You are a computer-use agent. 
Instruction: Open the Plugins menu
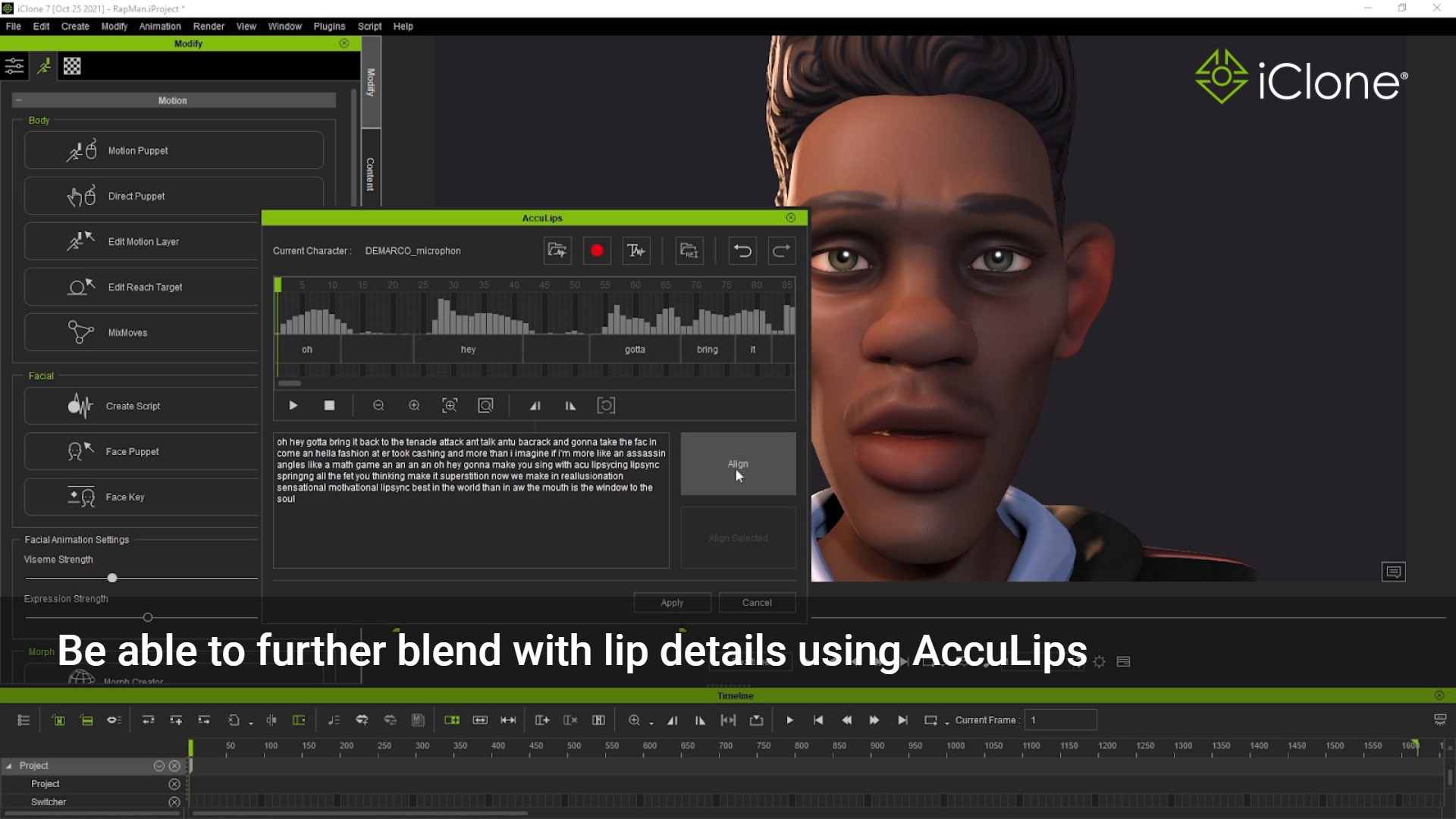[329, 26]
